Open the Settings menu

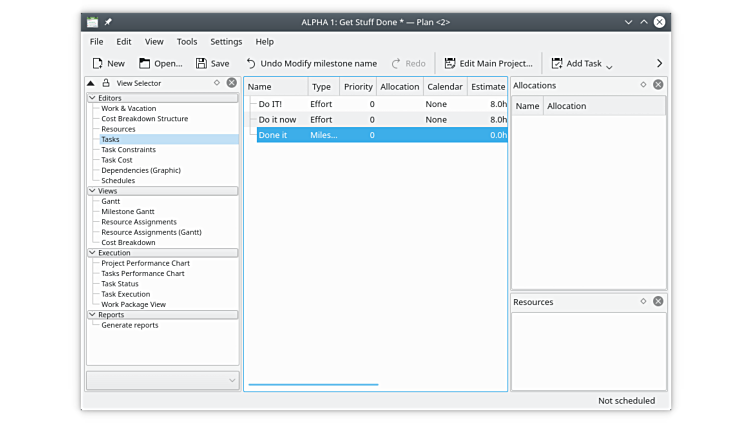[x=226, y=42]
